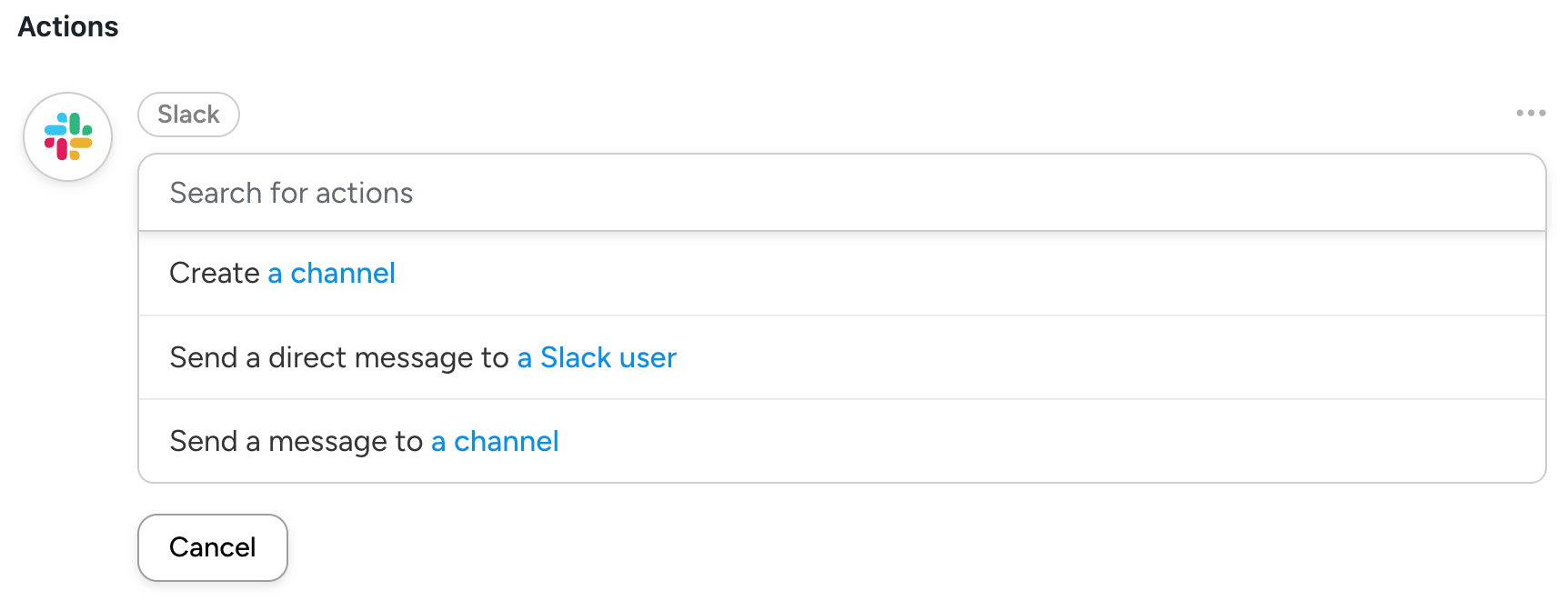Focus the Search for actions field
Screen dimensions: 1568x611
[x=841, y=193]
